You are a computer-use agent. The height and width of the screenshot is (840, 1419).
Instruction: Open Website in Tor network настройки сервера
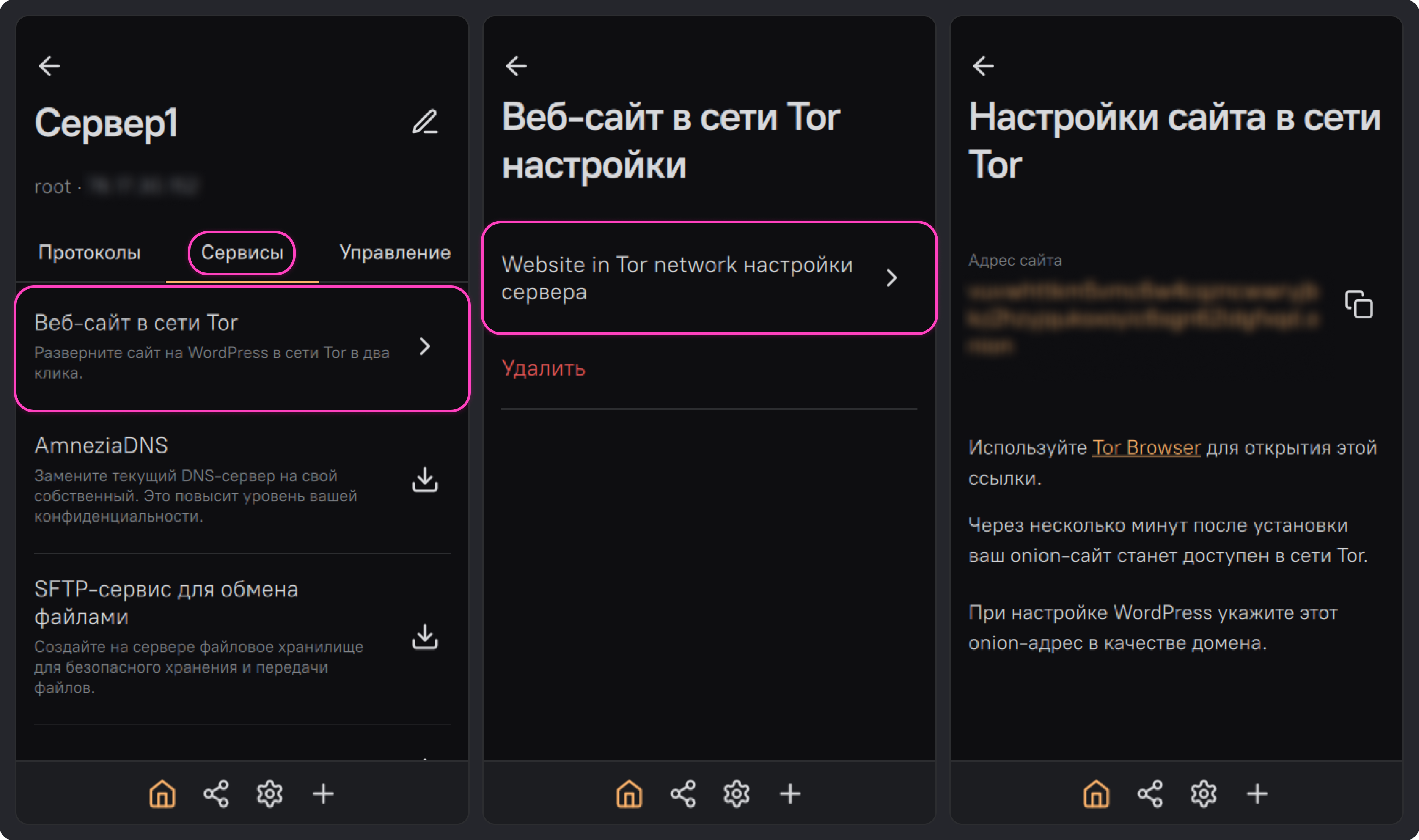(709, 278)
